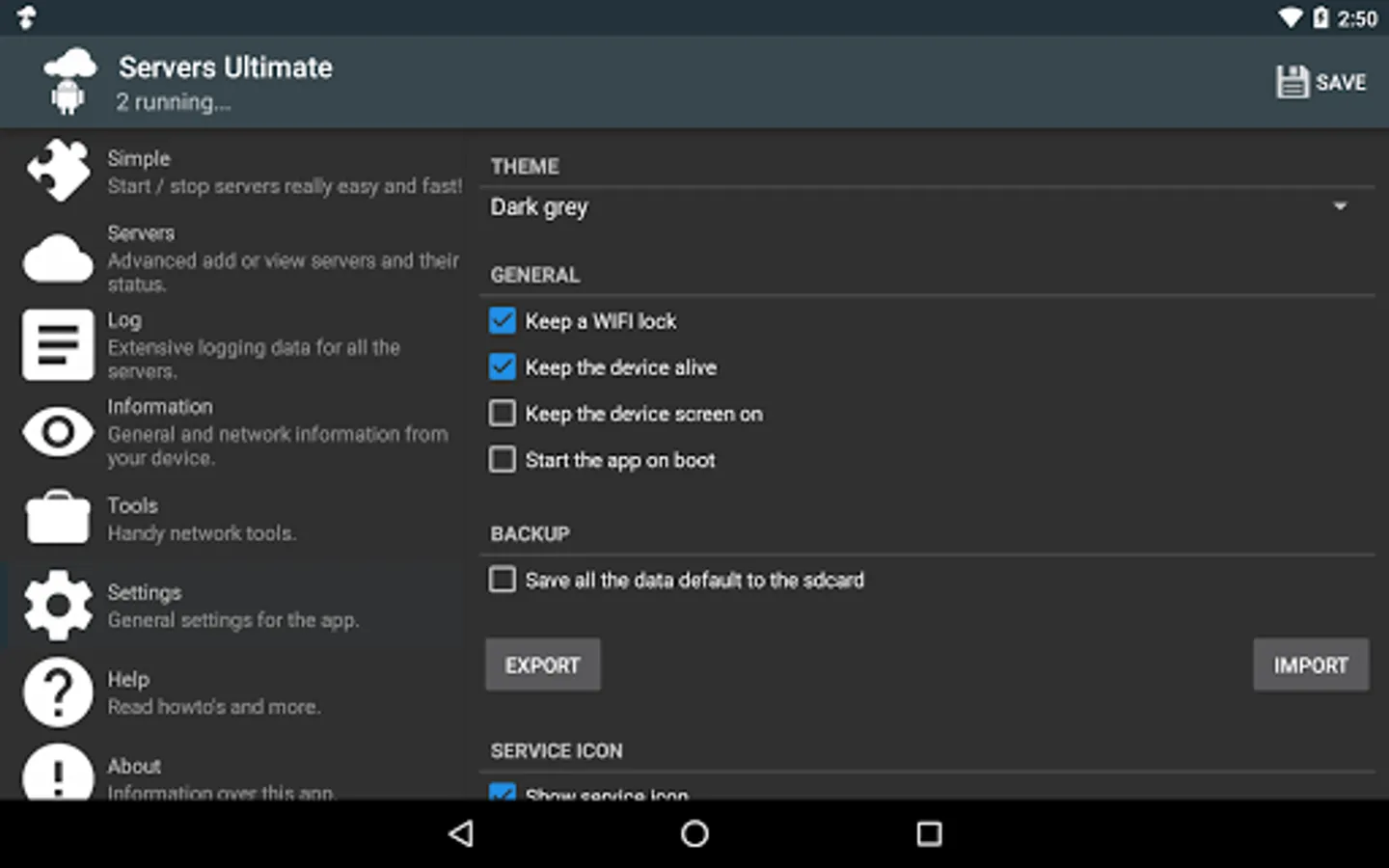1389x868 pixels.
Task: Click 'Extensive logging data' description
Action: [x=254, y=359]
